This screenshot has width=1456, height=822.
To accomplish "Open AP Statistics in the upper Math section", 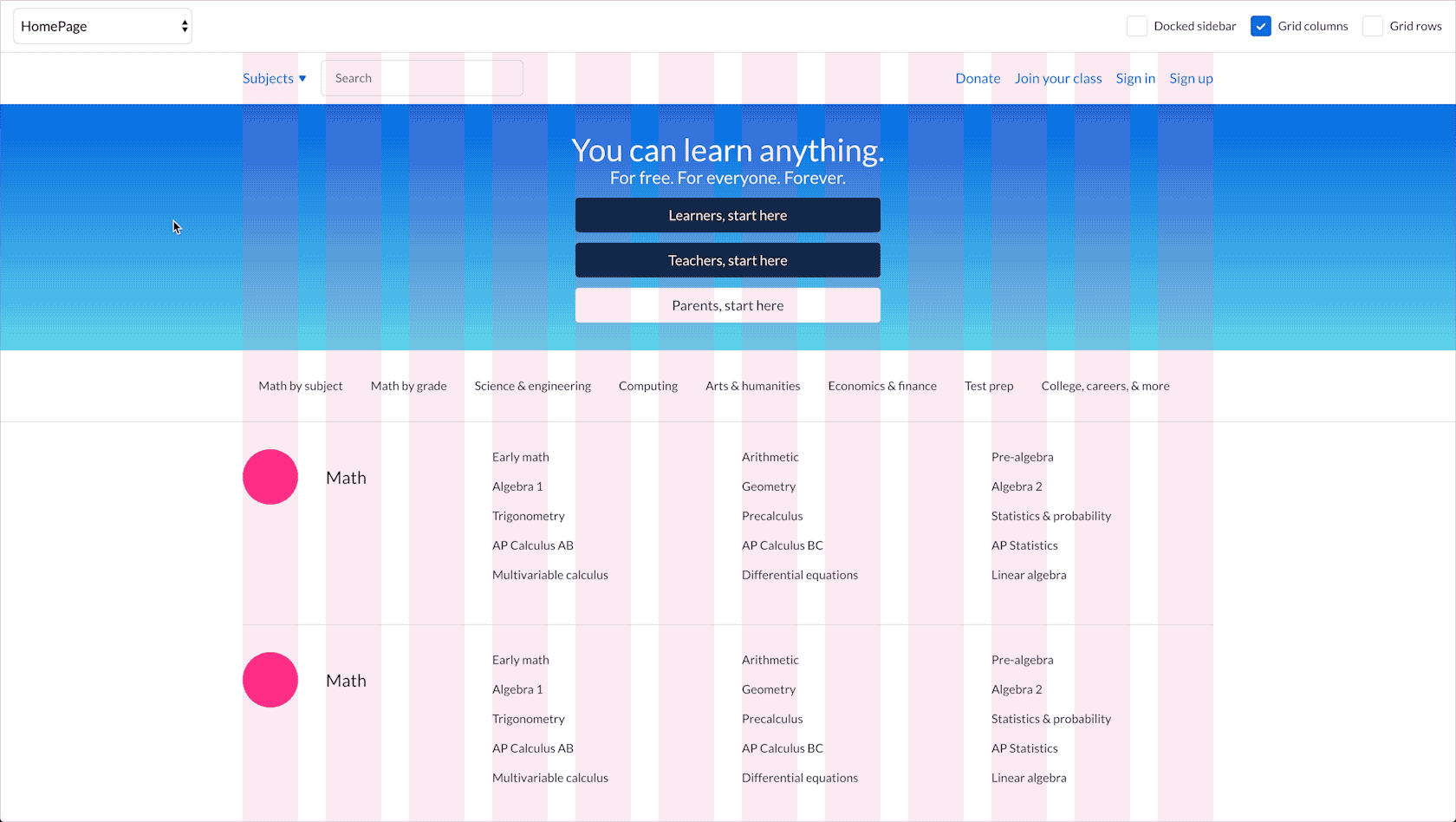I will coord(1024,545).
